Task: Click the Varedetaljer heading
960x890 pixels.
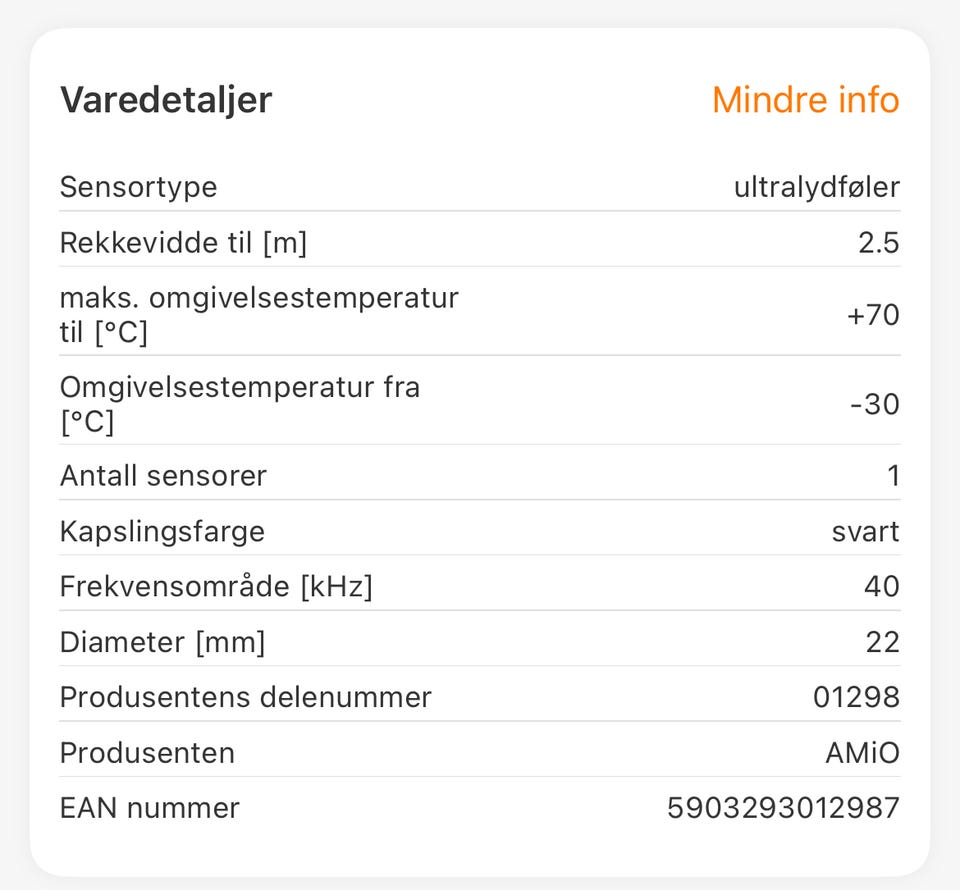Action: coord(166,100)
